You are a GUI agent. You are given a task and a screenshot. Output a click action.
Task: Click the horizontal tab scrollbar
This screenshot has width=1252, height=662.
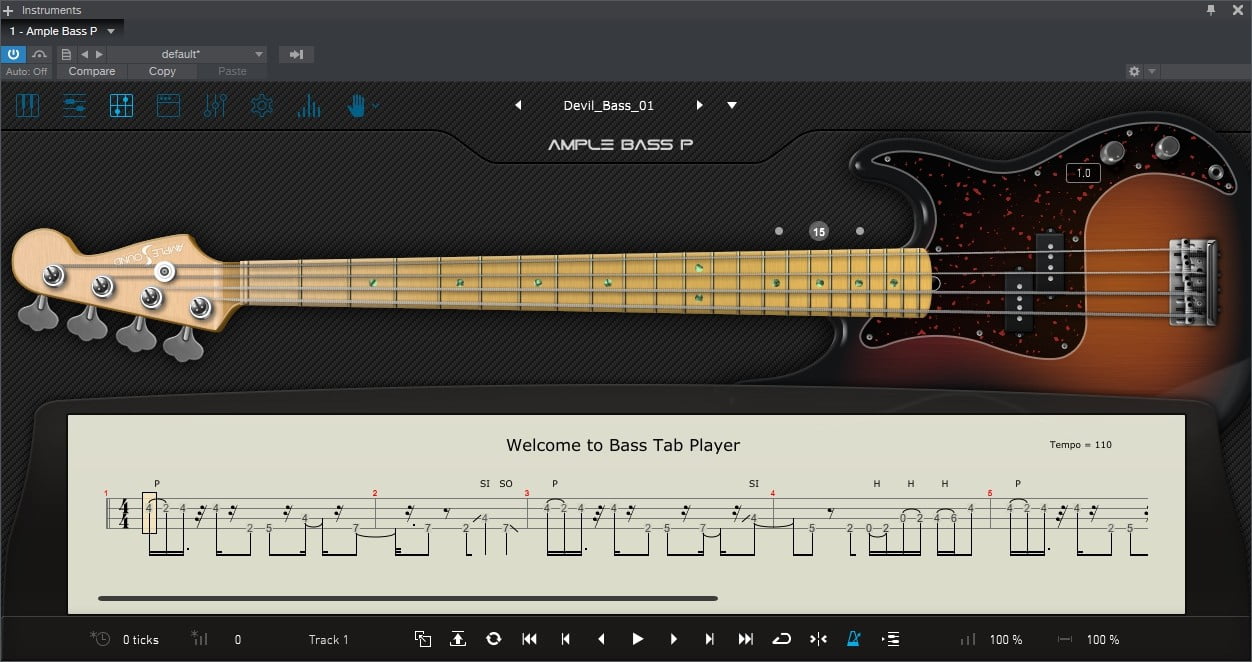click(408, 598)
